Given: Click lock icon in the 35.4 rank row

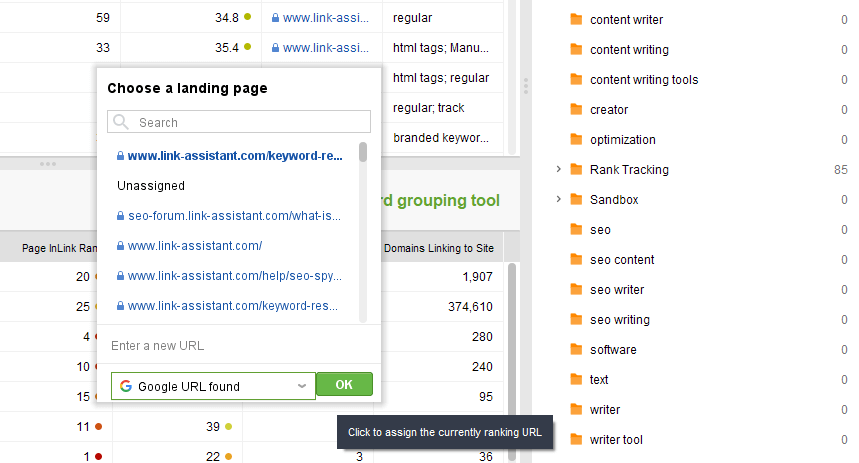Looking at the screenshot, I should (x=275, y=48).
